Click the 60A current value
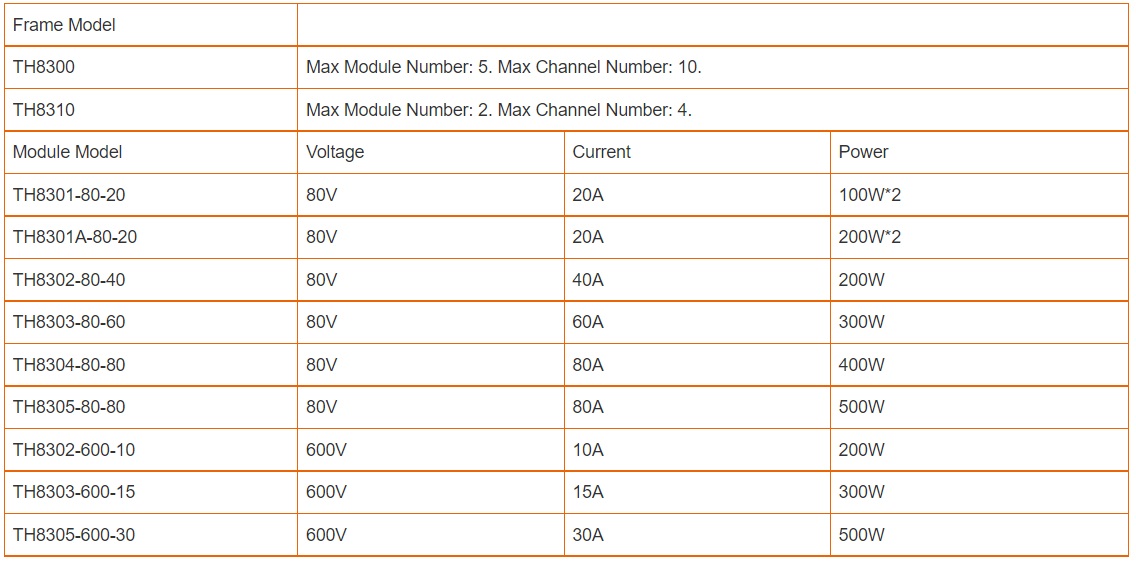The image size is (1136, 564). pyautogui.click(x=588, y=322)
